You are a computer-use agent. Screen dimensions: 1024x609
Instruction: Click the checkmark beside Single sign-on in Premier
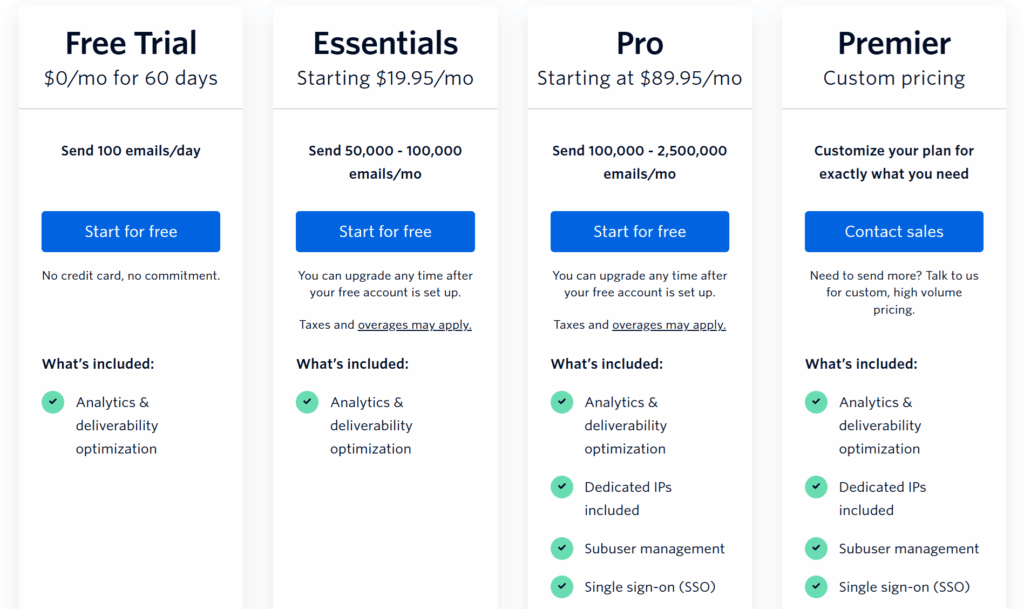tap(816, 586)
